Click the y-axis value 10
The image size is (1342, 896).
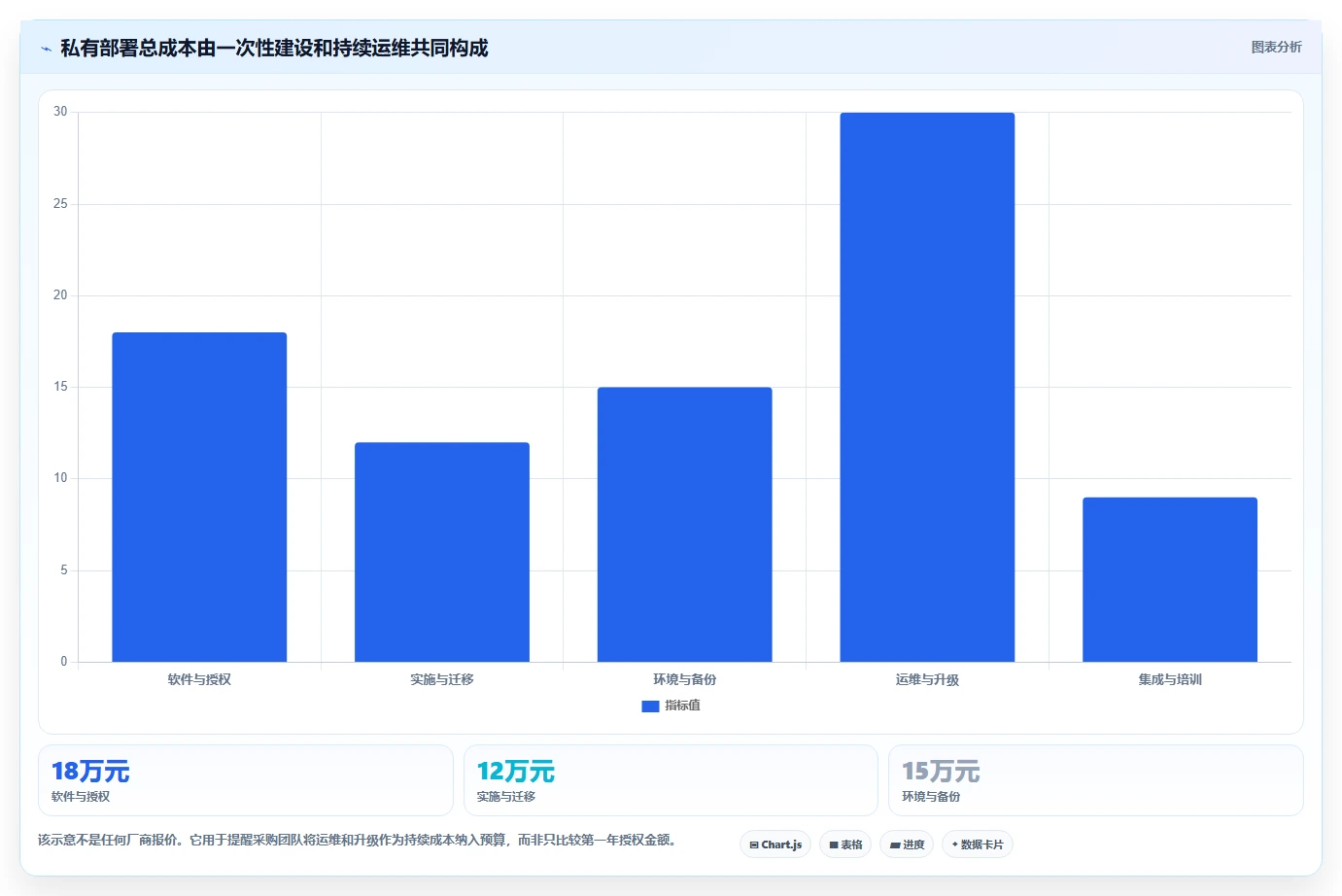[x=60, y=478]
